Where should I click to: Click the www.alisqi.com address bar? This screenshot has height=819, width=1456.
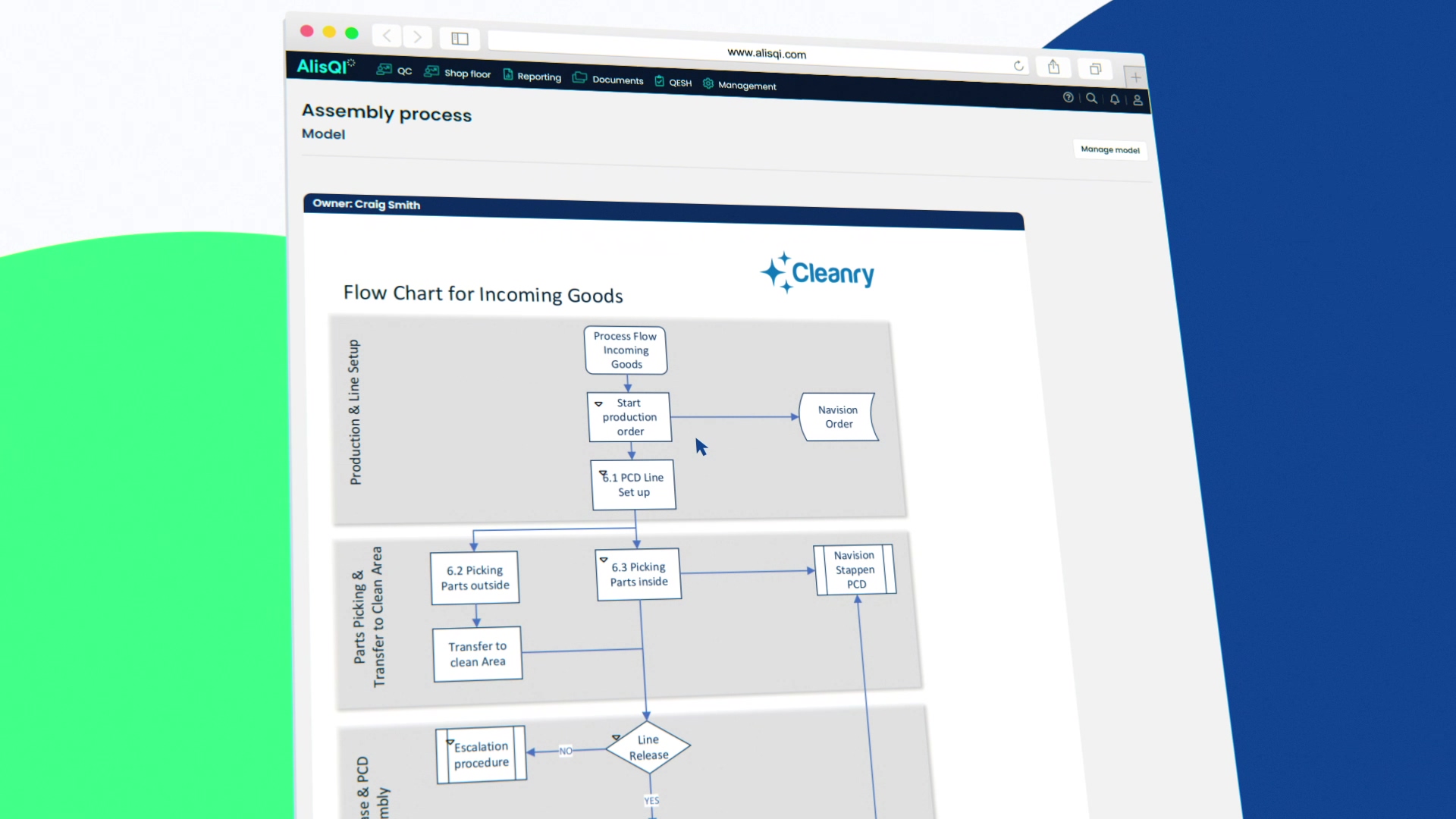pos(766,53)
